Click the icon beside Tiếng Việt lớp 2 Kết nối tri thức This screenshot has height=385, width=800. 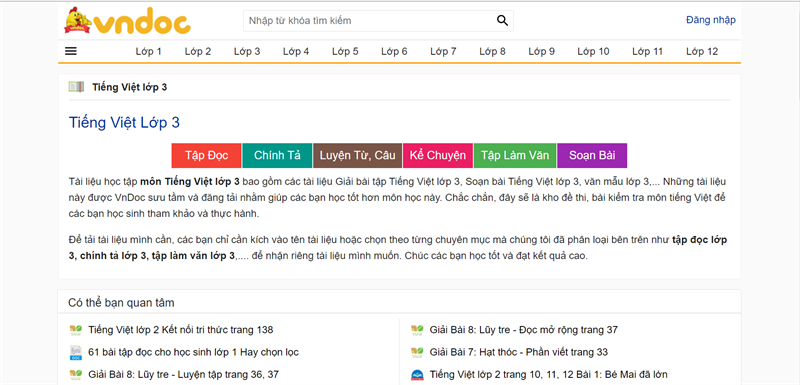[76, 330]
